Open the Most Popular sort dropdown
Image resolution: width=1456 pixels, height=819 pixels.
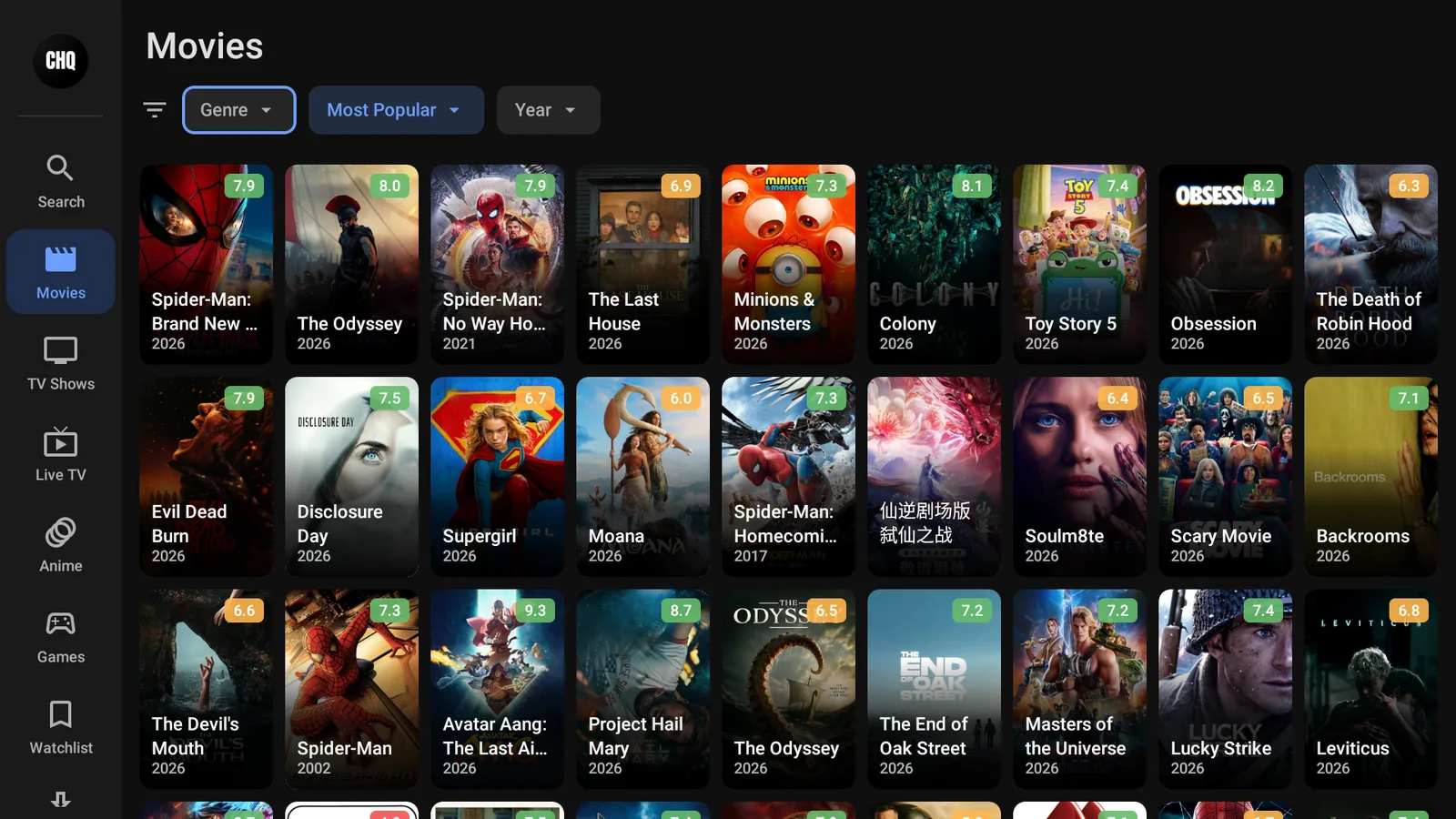396,110
